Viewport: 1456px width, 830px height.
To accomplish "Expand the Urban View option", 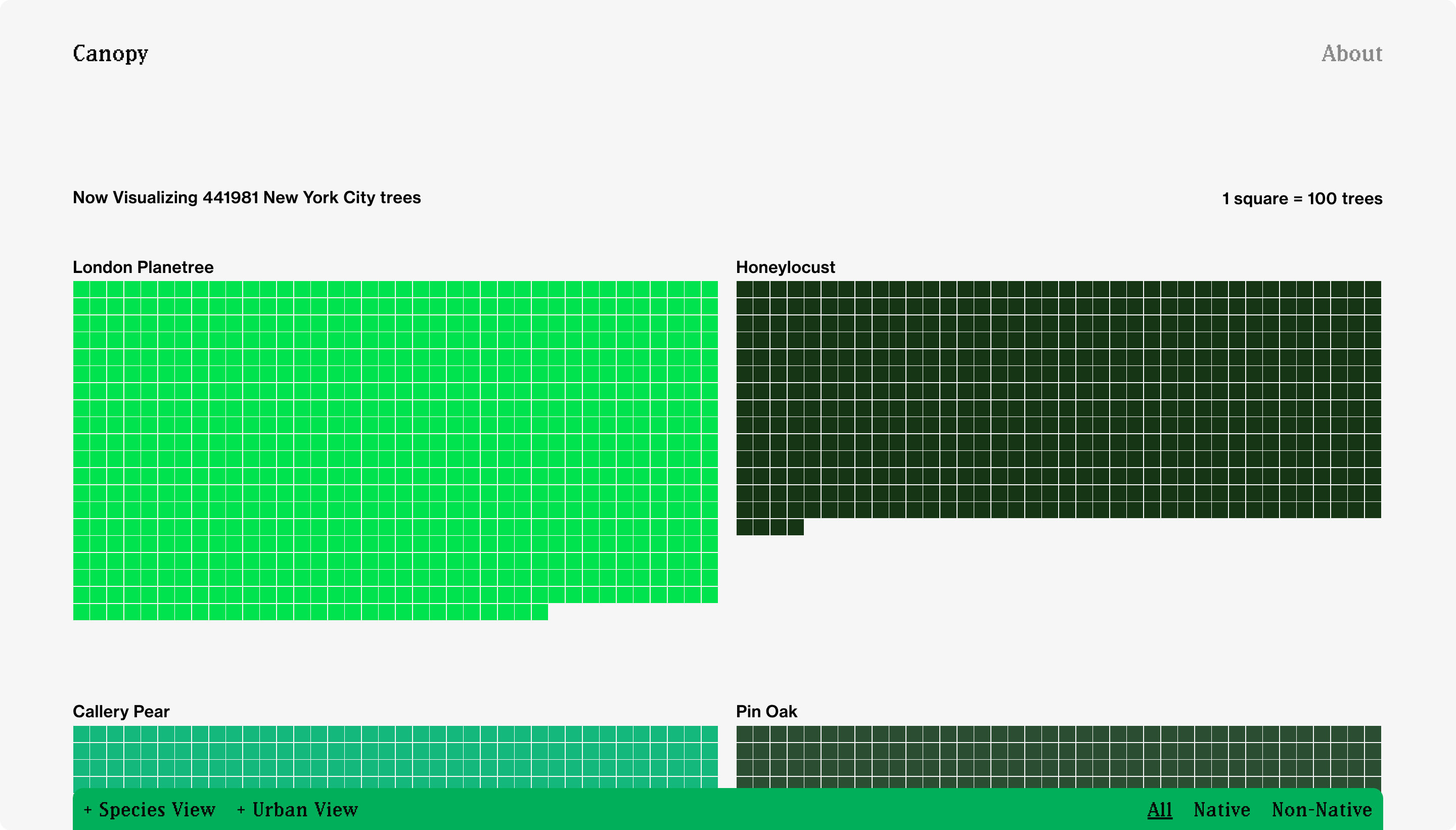I will [x=298, y=809].
